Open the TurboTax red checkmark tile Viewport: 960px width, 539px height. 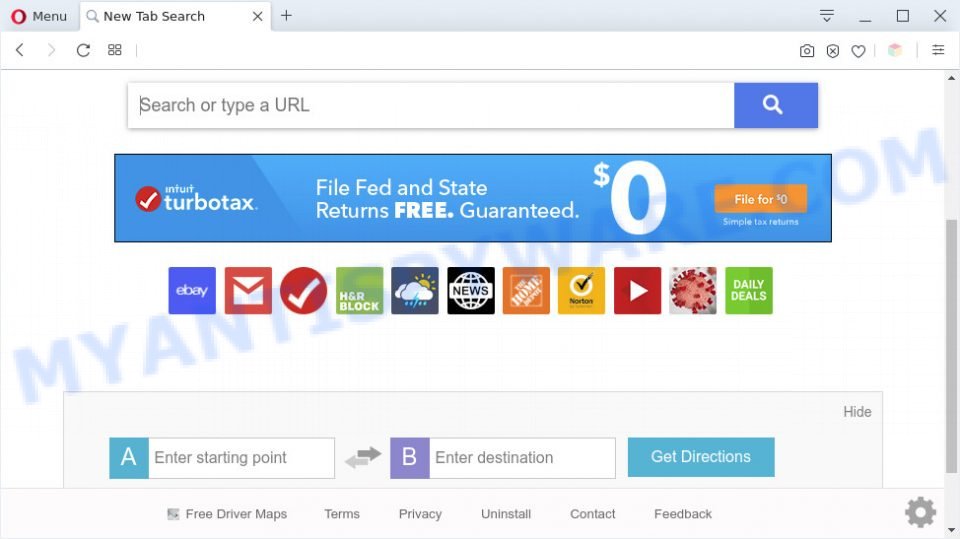[304, 290]
